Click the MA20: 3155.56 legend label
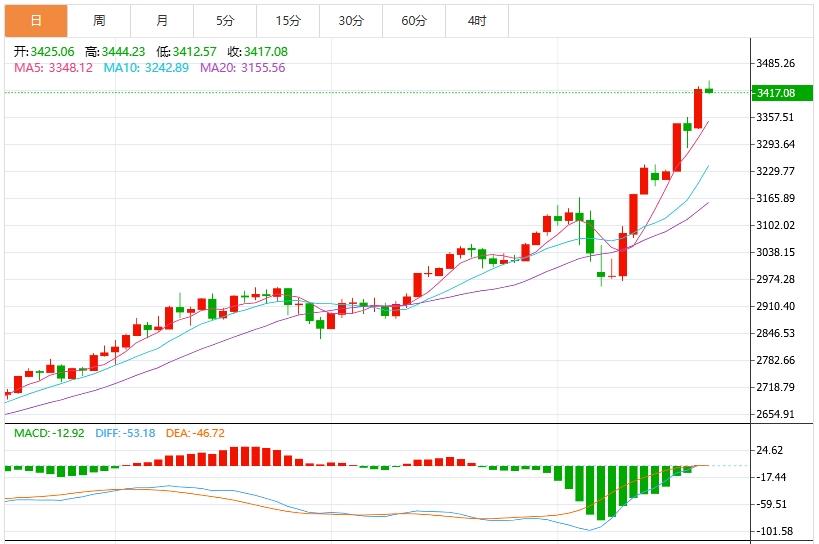The height and width of the screenshot is (544, 819). [243, 68]
